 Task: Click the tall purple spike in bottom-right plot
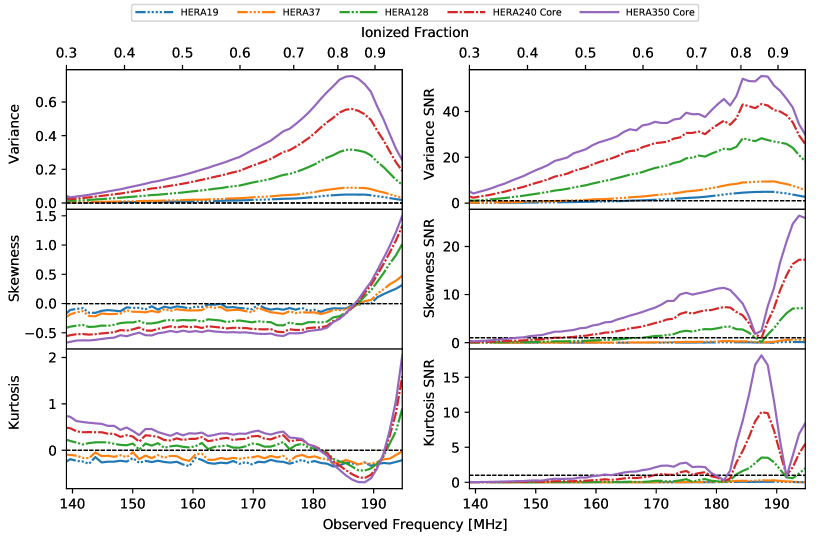click(x=761, y=355)
